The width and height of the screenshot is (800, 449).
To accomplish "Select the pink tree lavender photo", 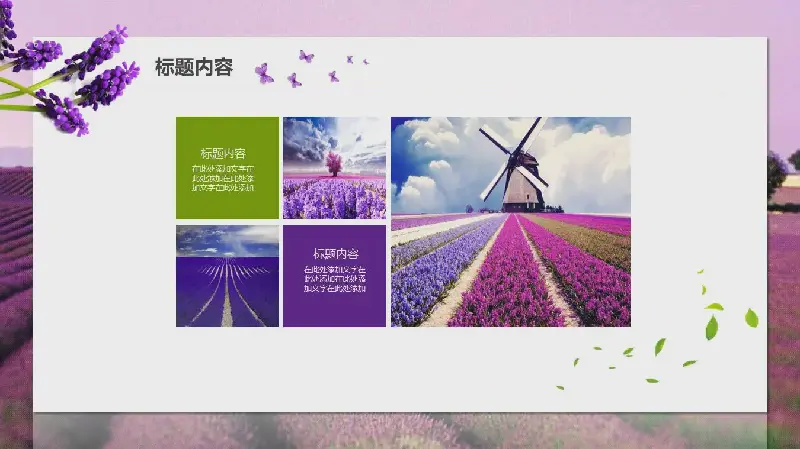I will [x=334, y=168].
